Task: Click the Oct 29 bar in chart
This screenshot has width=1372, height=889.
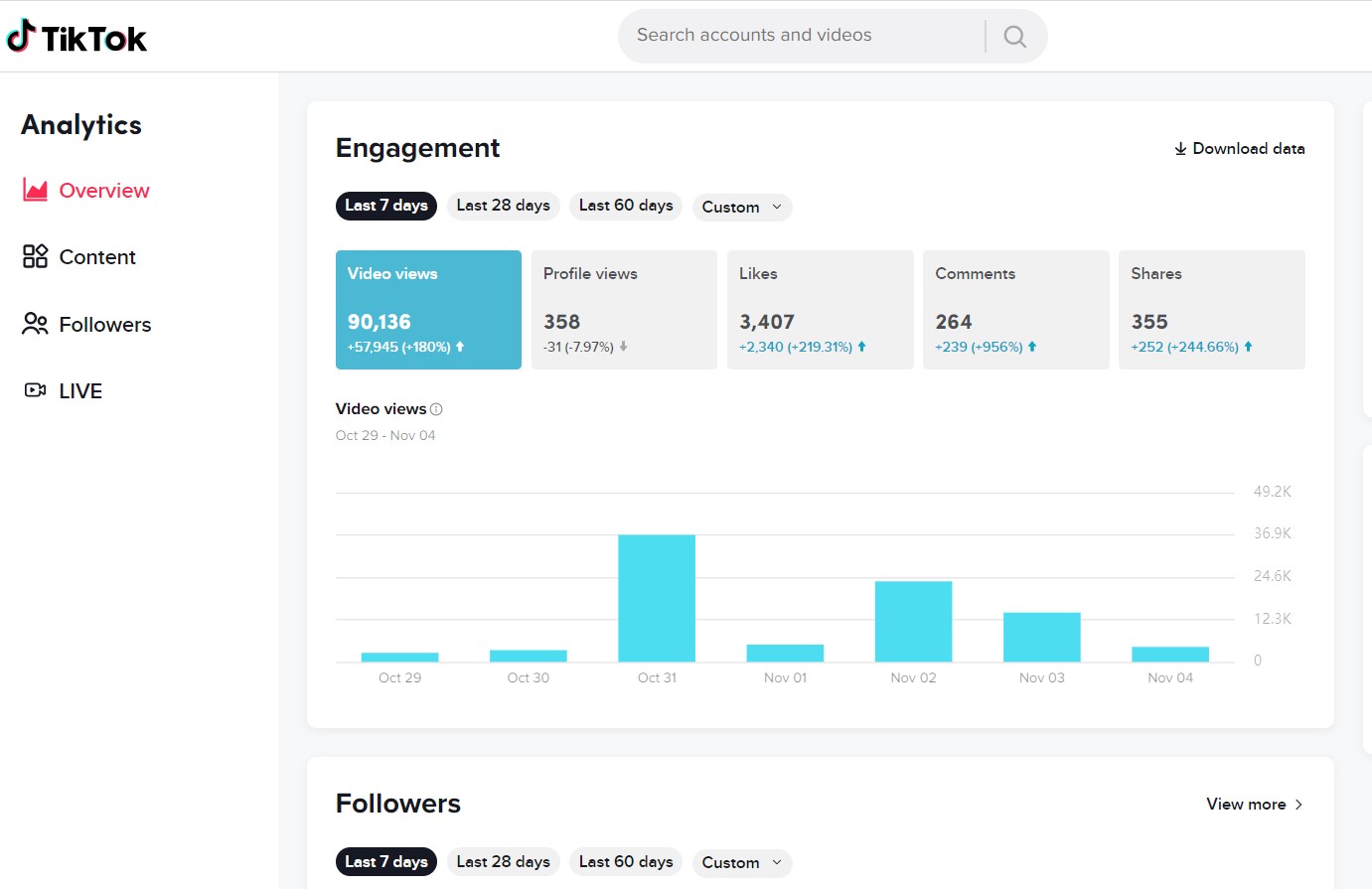Action: (399, 657)
